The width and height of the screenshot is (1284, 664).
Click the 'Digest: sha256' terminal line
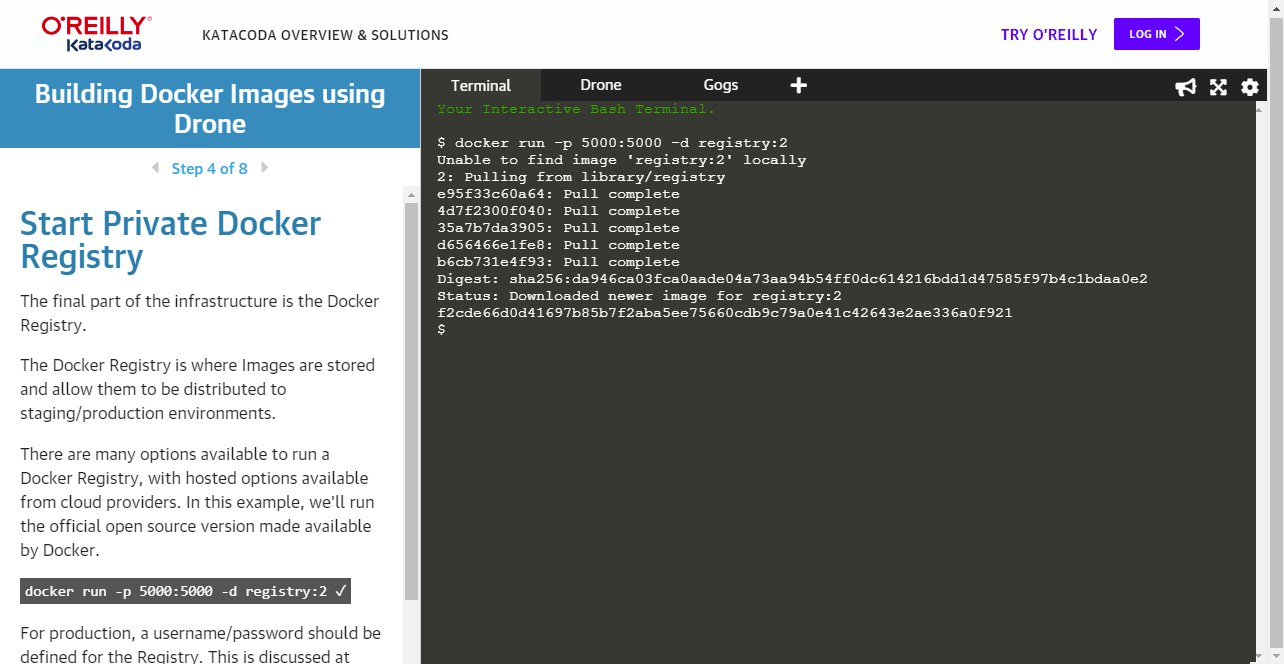[792, 279]
